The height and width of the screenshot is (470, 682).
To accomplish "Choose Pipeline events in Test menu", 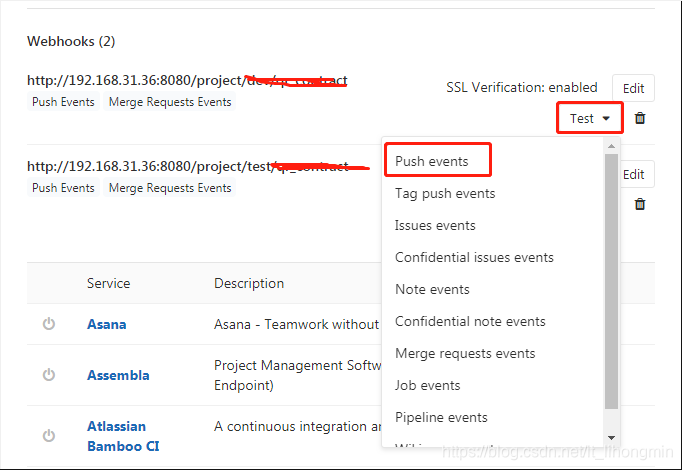I will click(441, 417).
